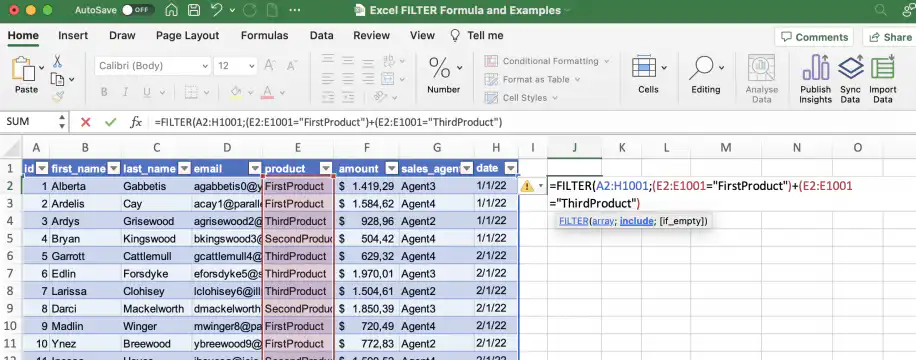Pick the red font color swatch
Viewport: 916px width, 360px height.
pyautogui.click(x=268, y=92)
